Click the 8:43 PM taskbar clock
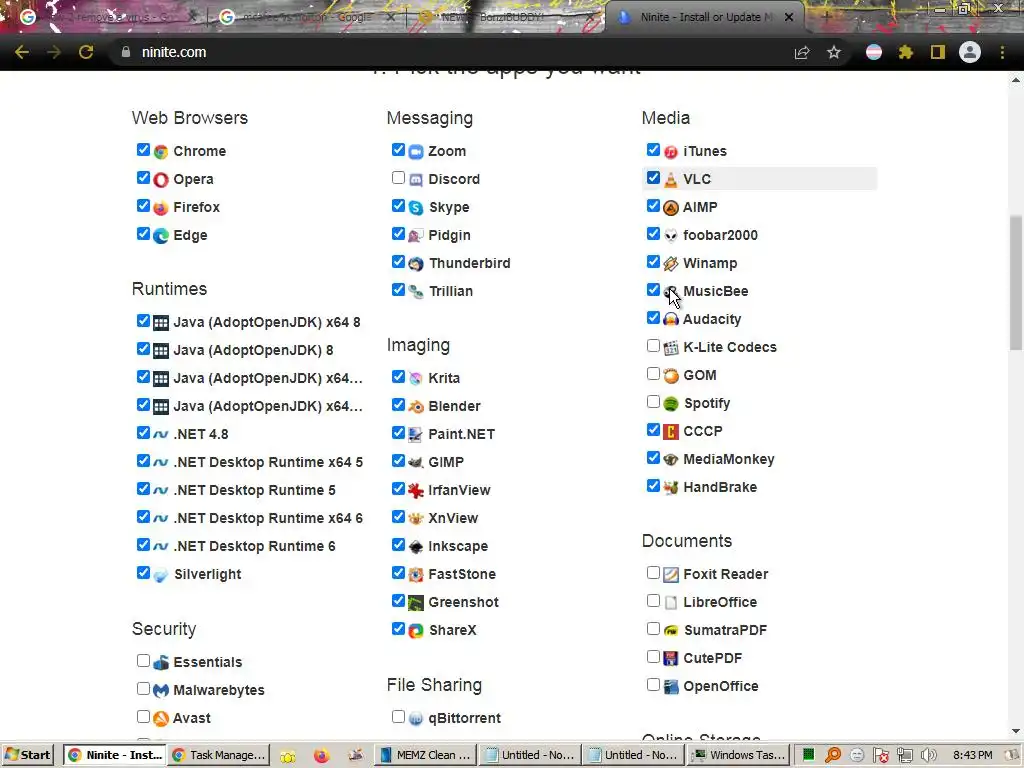 pyautogui.click(x=972, y=755)
